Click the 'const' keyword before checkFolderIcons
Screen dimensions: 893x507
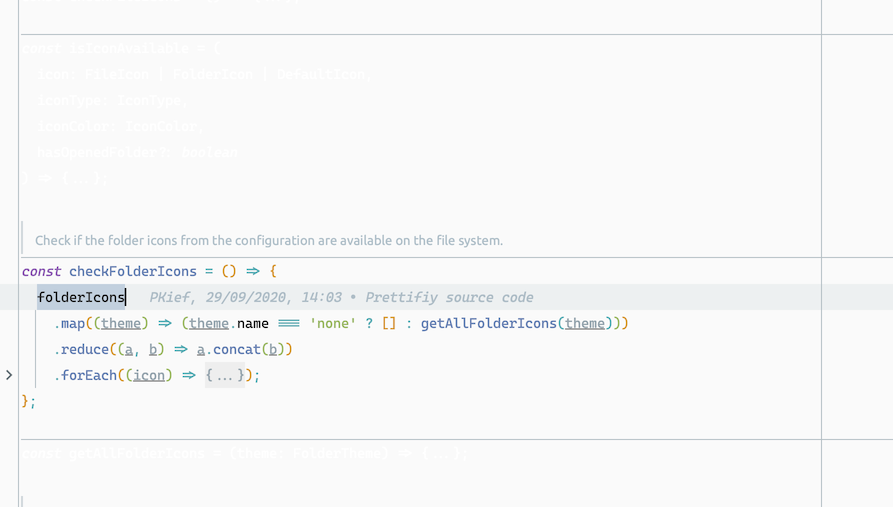point(42,271)
